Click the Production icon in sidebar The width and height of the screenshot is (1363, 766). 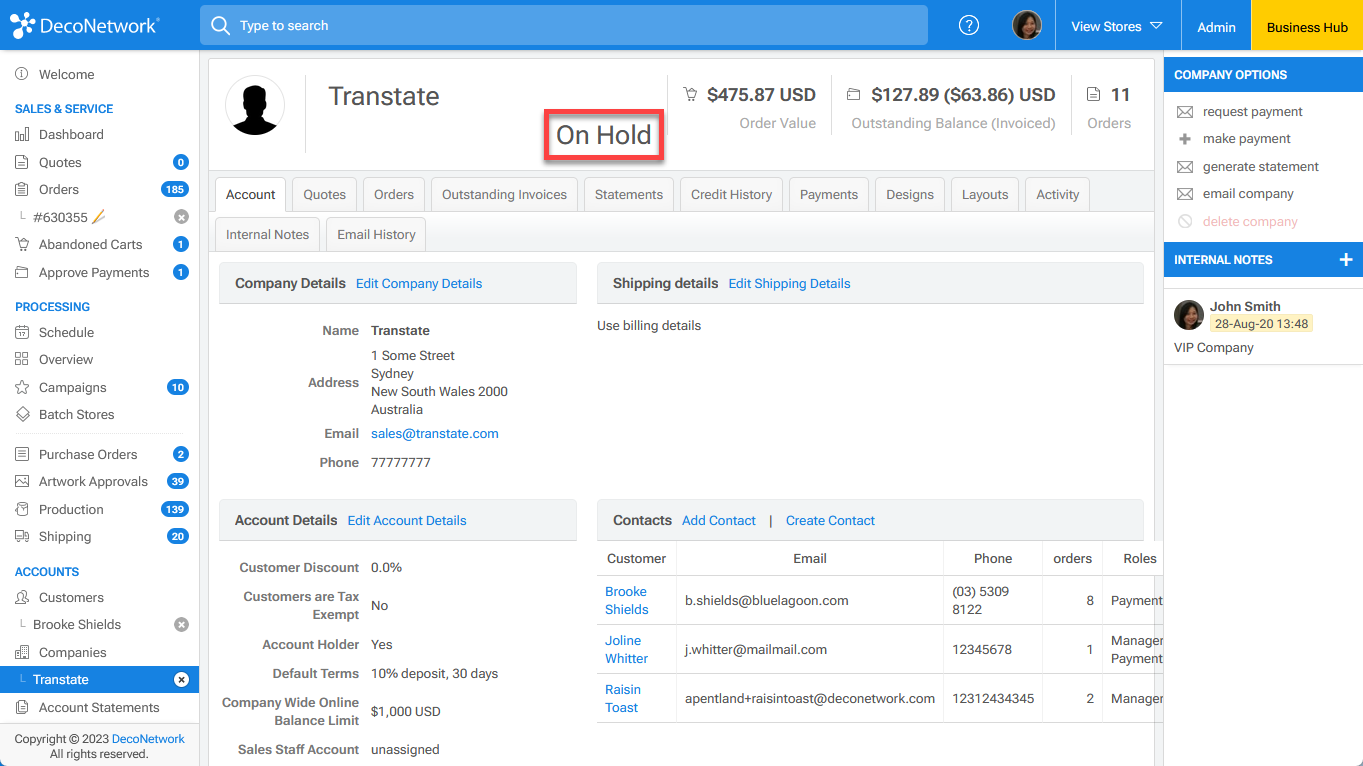pos(22,510)
